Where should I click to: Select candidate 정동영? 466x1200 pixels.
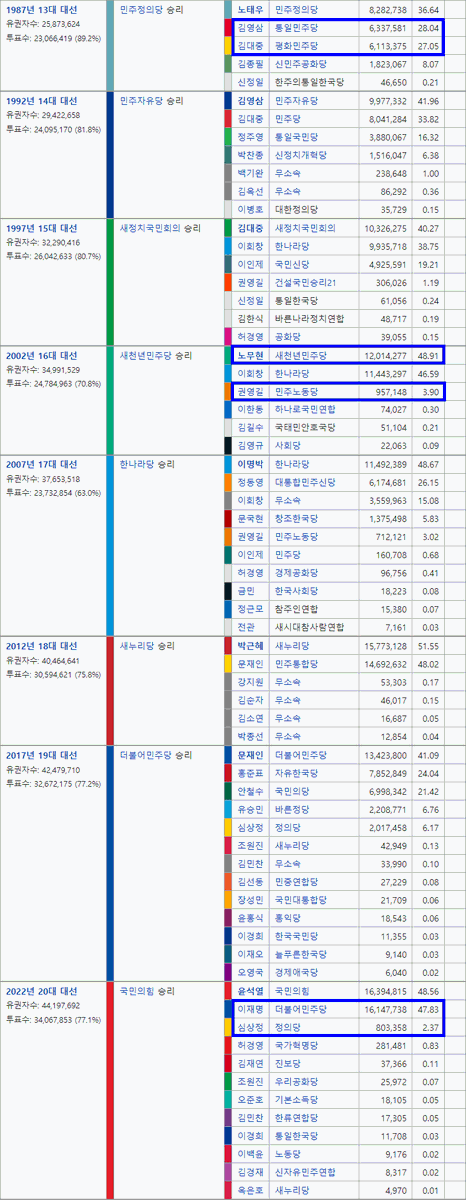(x=252, y=482)
